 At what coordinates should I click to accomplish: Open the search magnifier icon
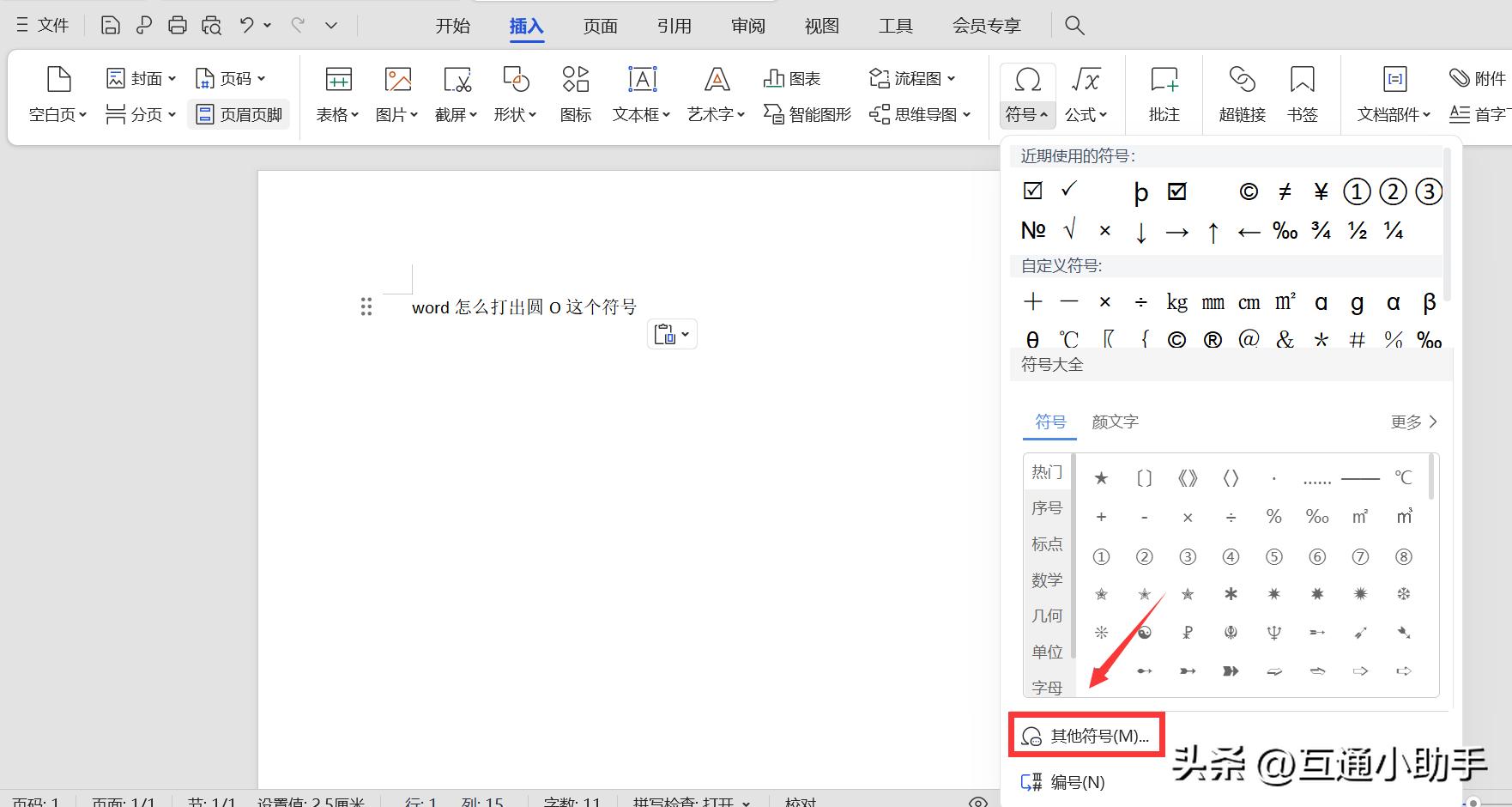coord(1074,26)
